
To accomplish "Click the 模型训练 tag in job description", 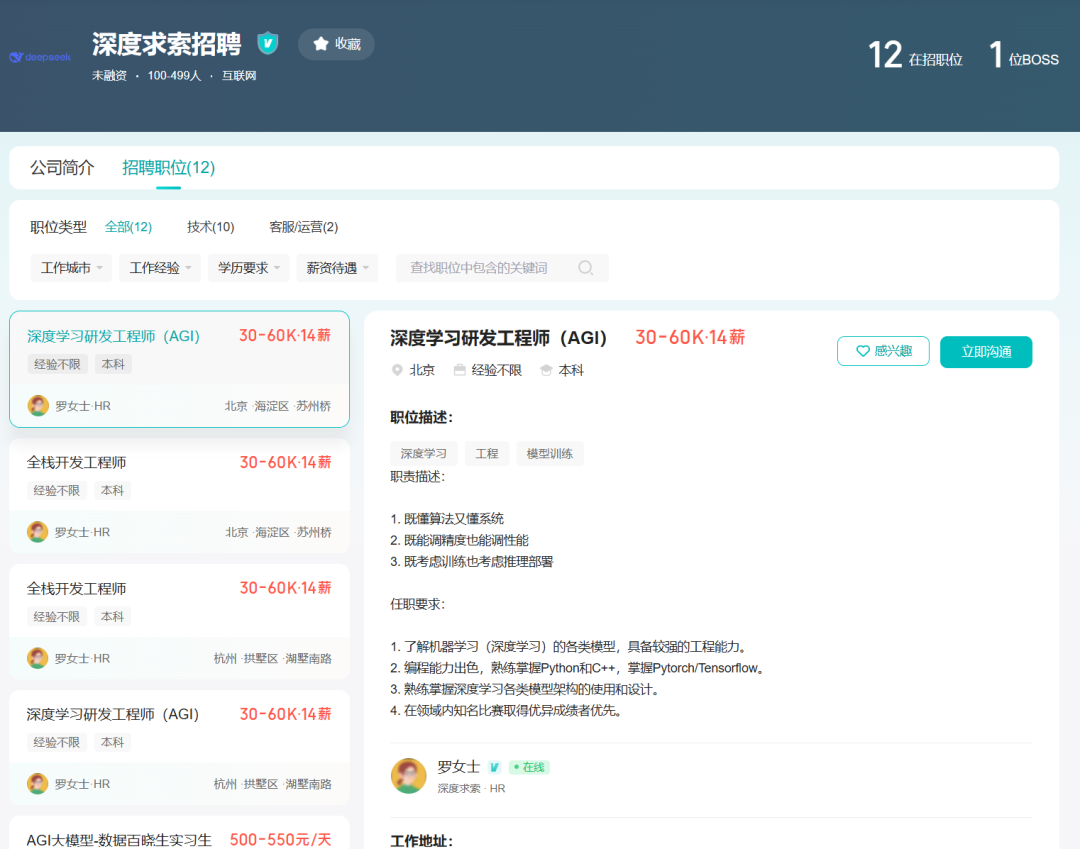I will (550, 454).
